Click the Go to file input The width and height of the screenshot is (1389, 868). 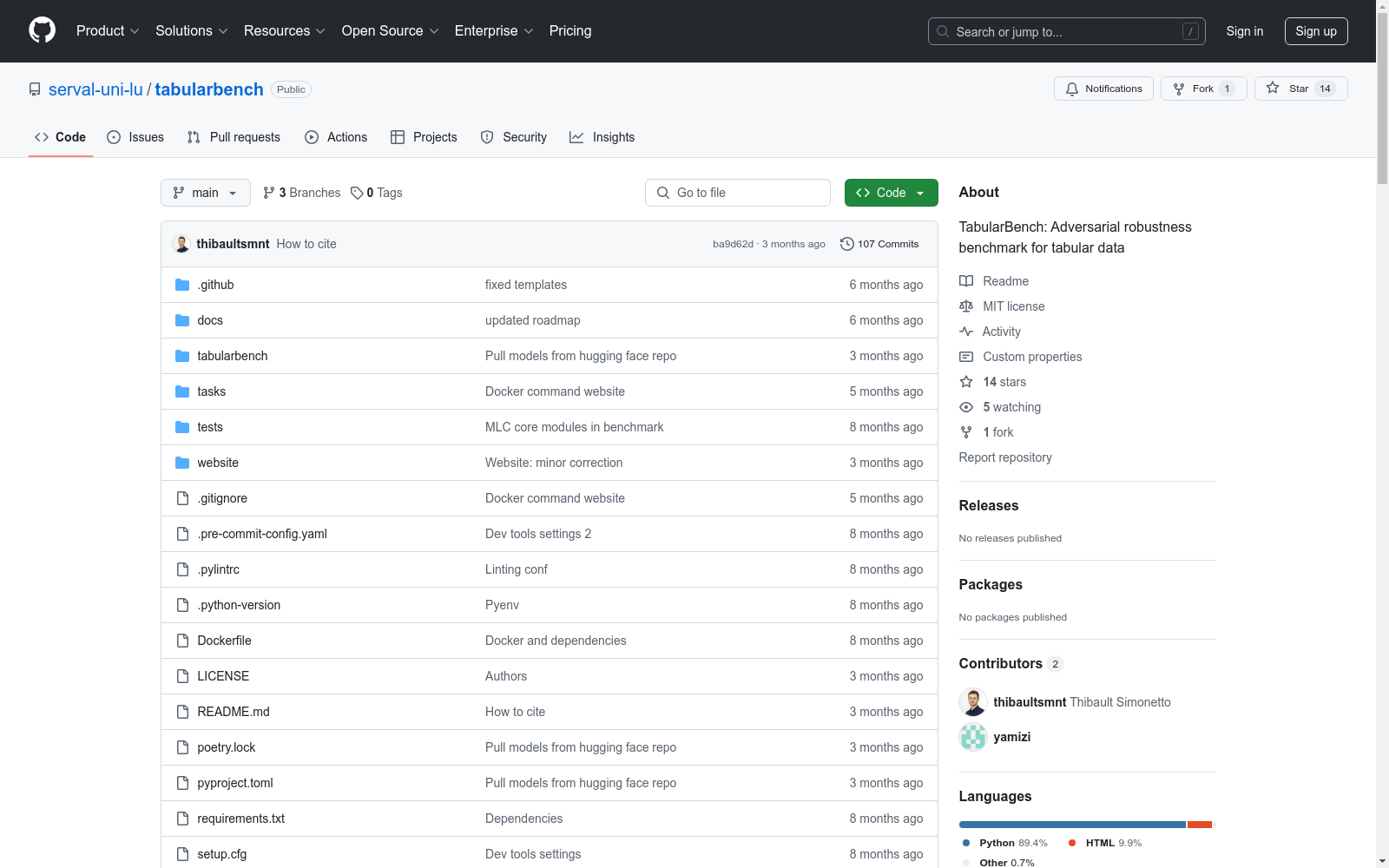pos(738,193)
